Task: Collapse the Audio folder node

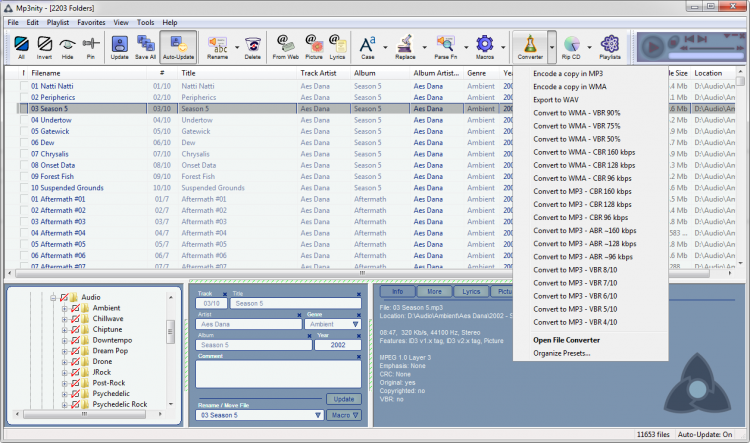Action: (x=54, y=298)
